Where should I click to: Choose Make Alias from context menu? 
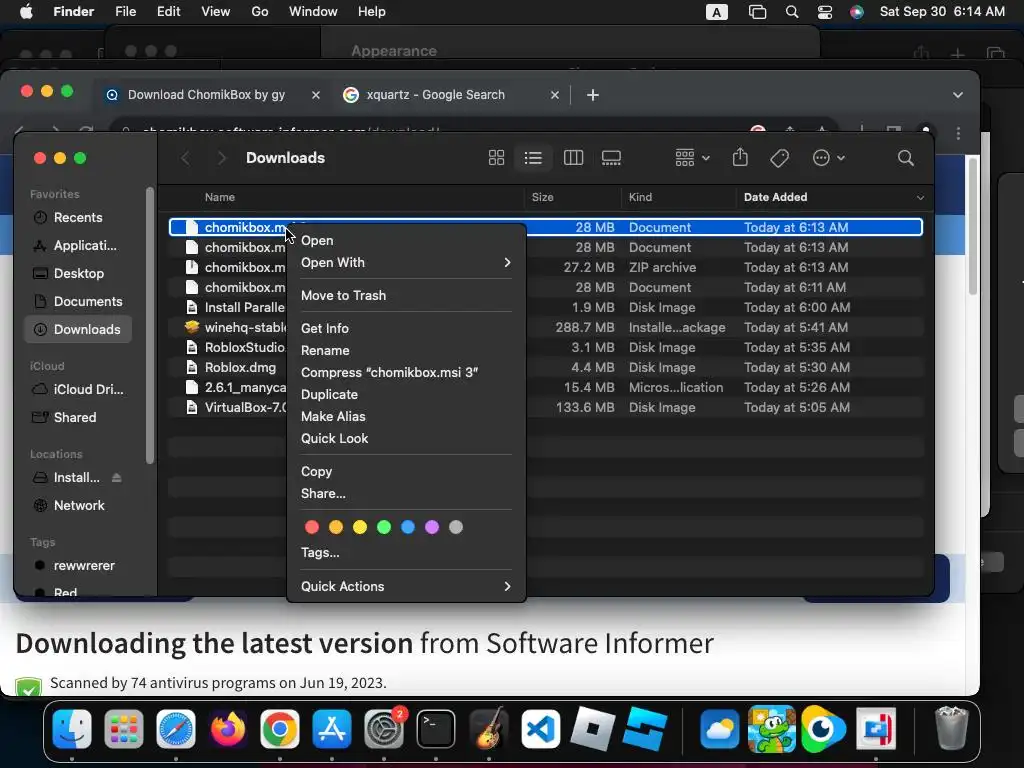coord(406,417)
